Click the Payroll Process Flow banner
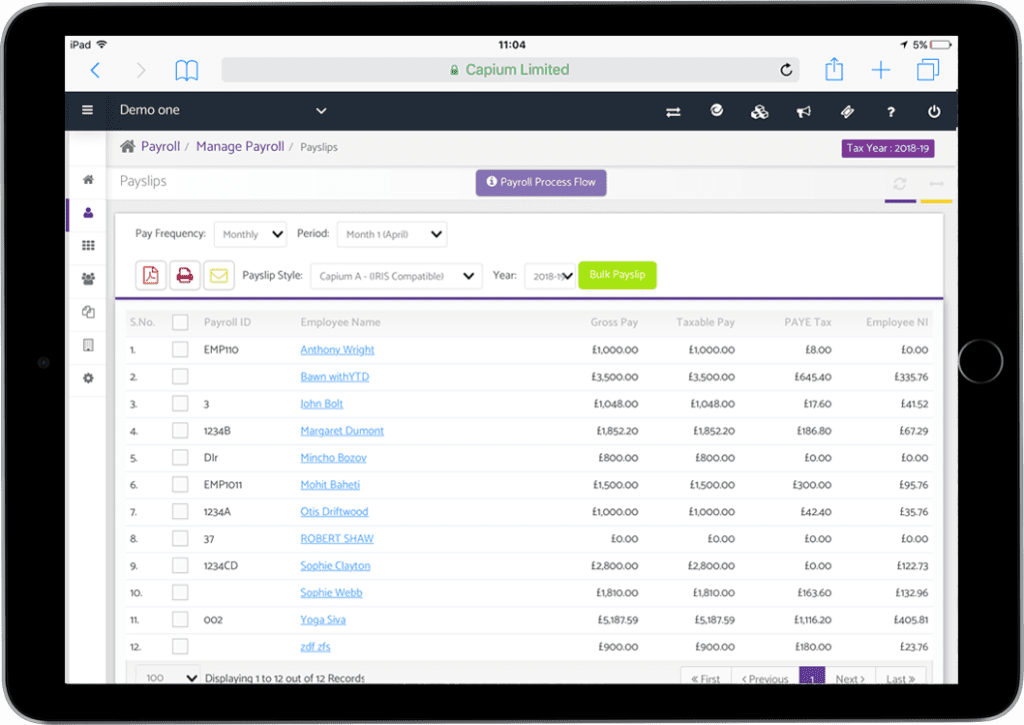Screen dimensions: 1024x725 [540, 183]
